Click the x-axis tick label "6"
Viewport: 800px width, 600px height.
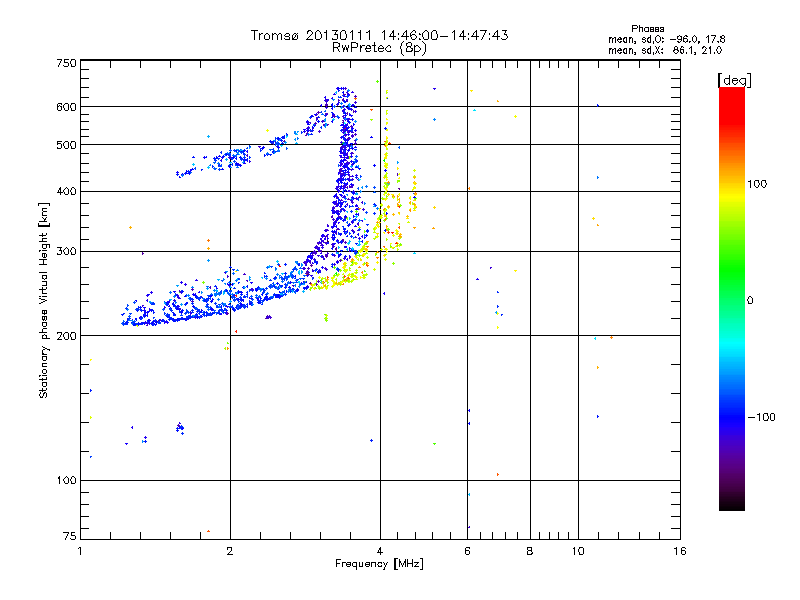tap(467, 551)
